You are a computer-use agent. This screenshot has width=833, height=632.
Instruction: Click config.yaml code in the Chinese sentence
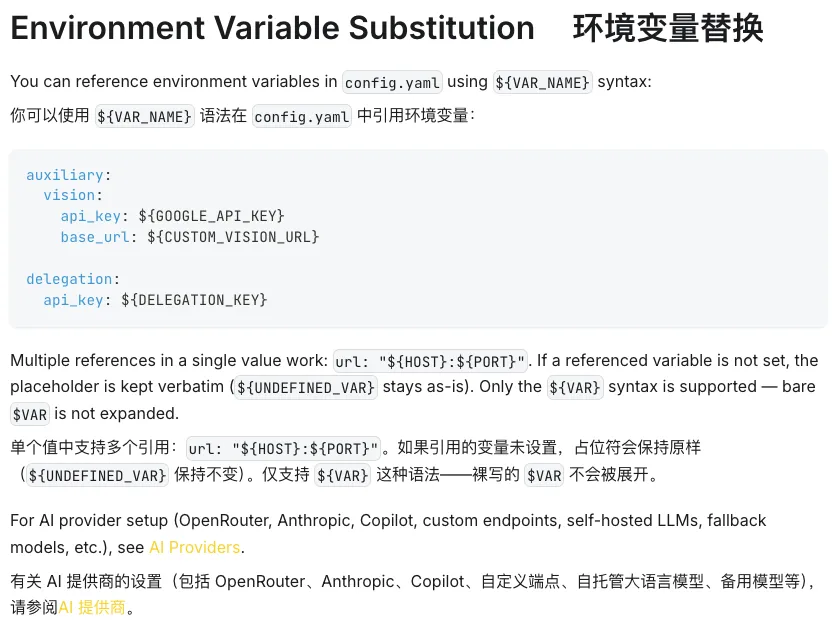(302, 116)
